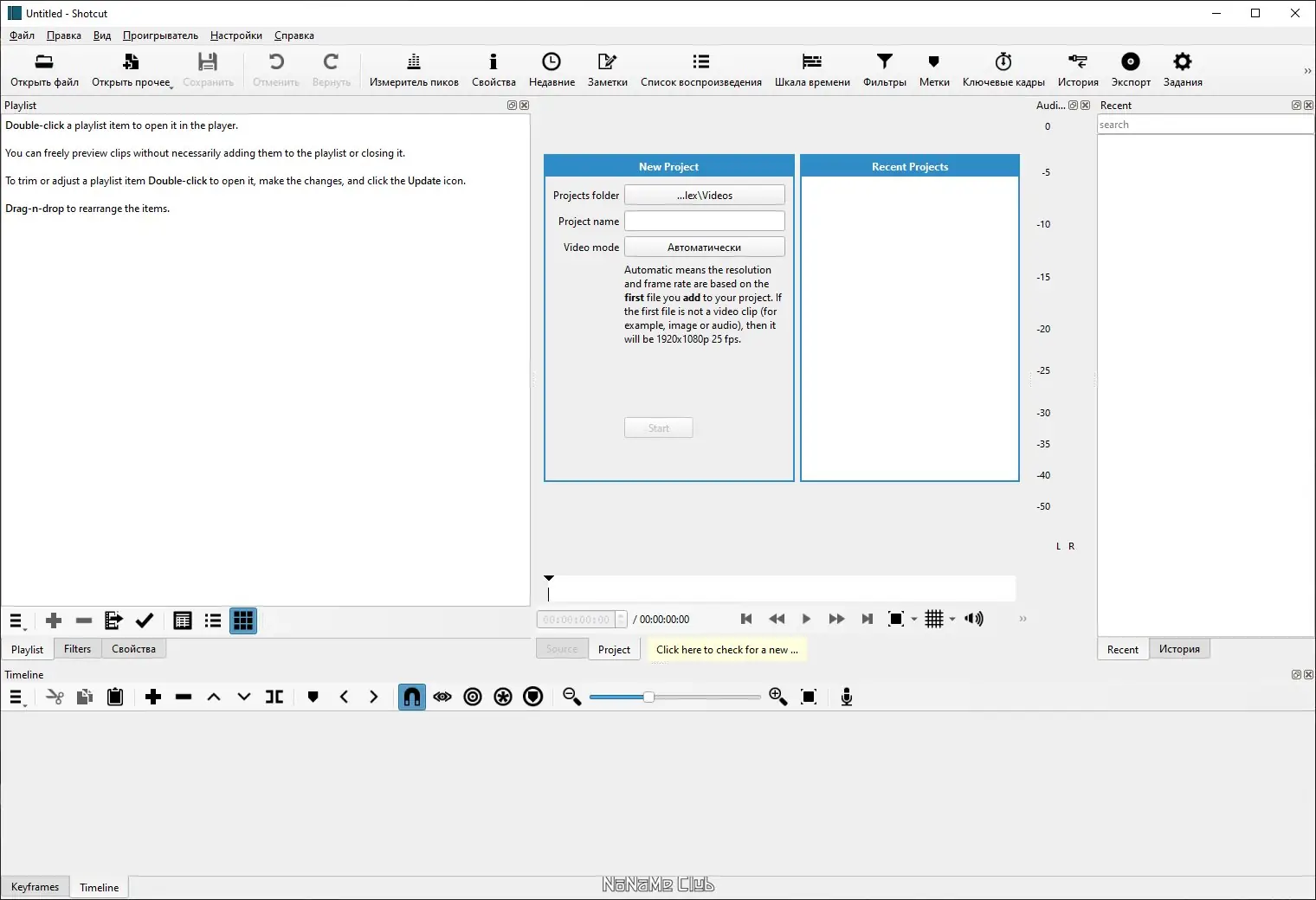Switch to the Свойства tab below playlist
This screenshot has width=1316, height=900.
[133, 649]
